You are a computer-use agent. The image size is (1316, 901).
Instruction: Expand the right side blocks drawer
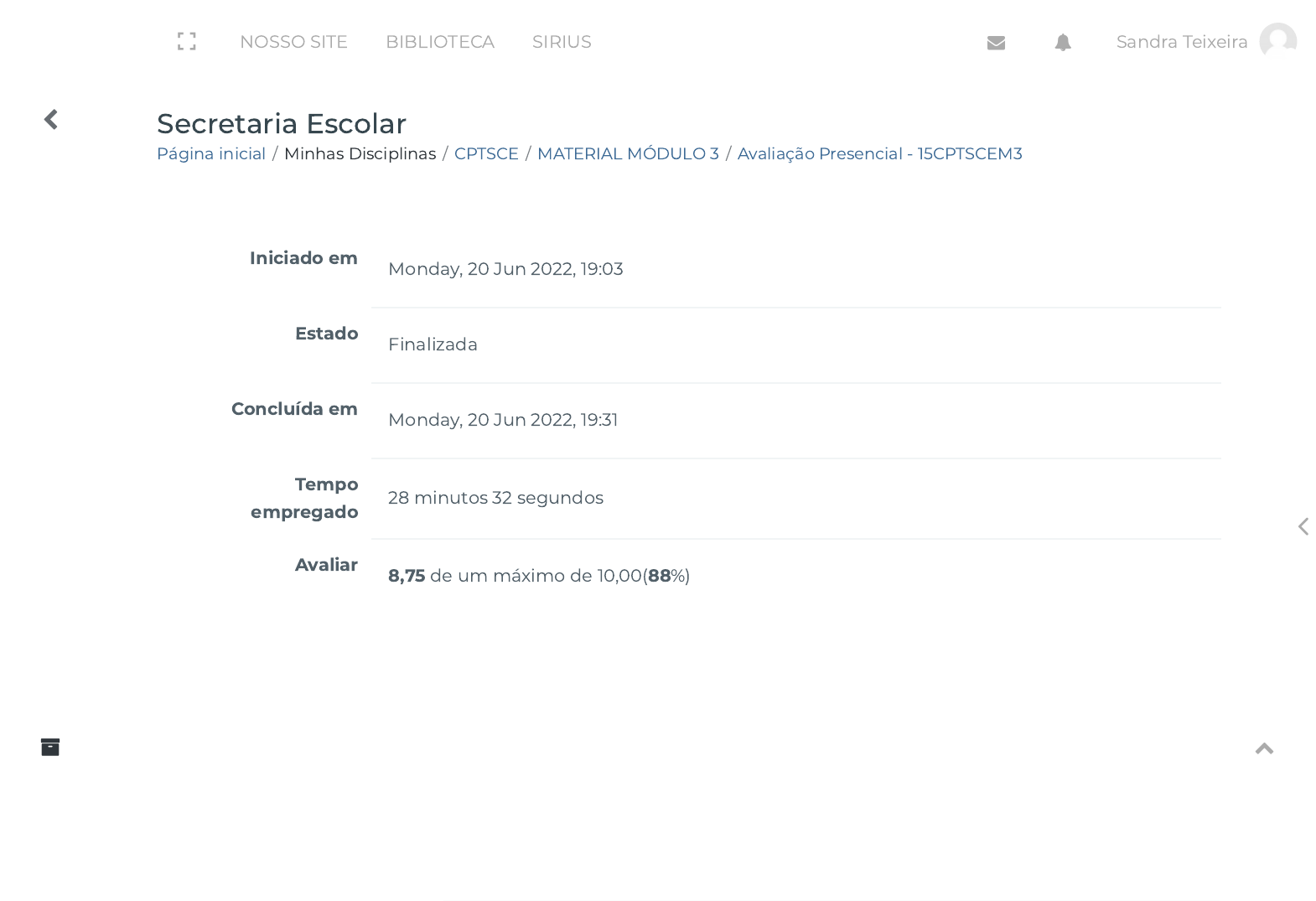(x=1303, y=526)
